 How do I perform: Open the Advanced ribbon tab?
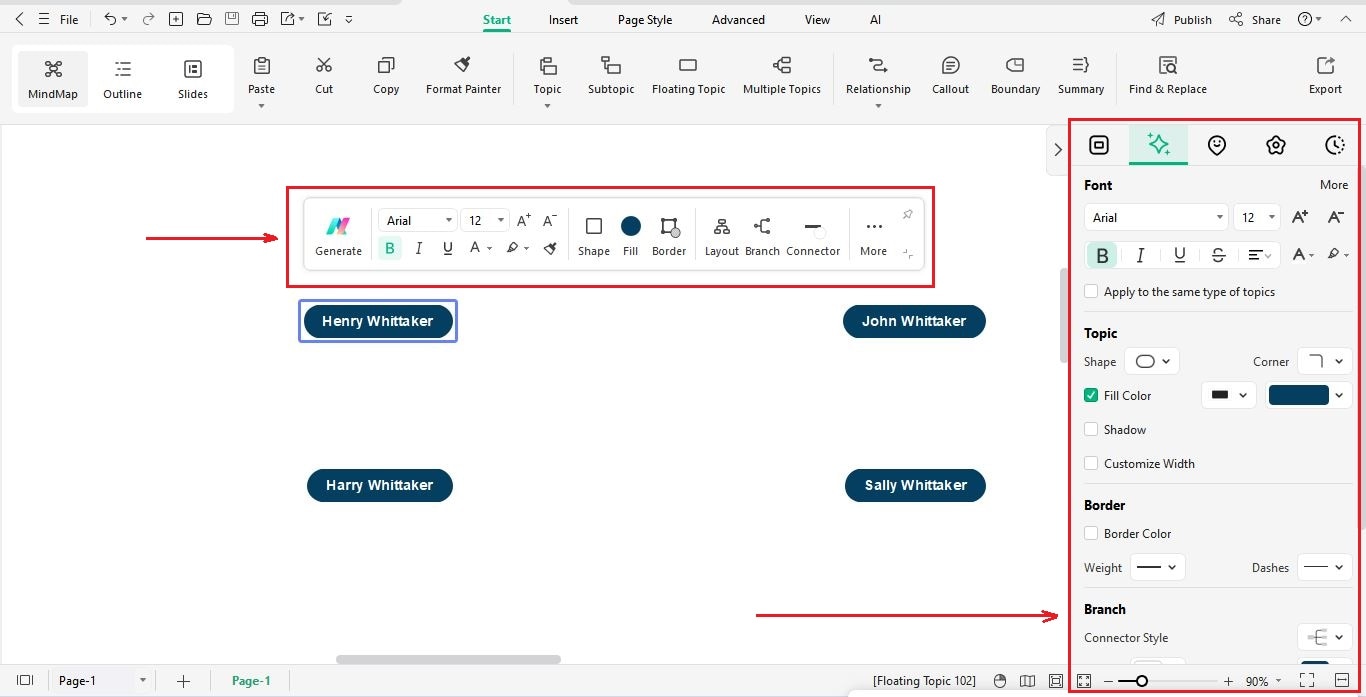coord(737,19)
